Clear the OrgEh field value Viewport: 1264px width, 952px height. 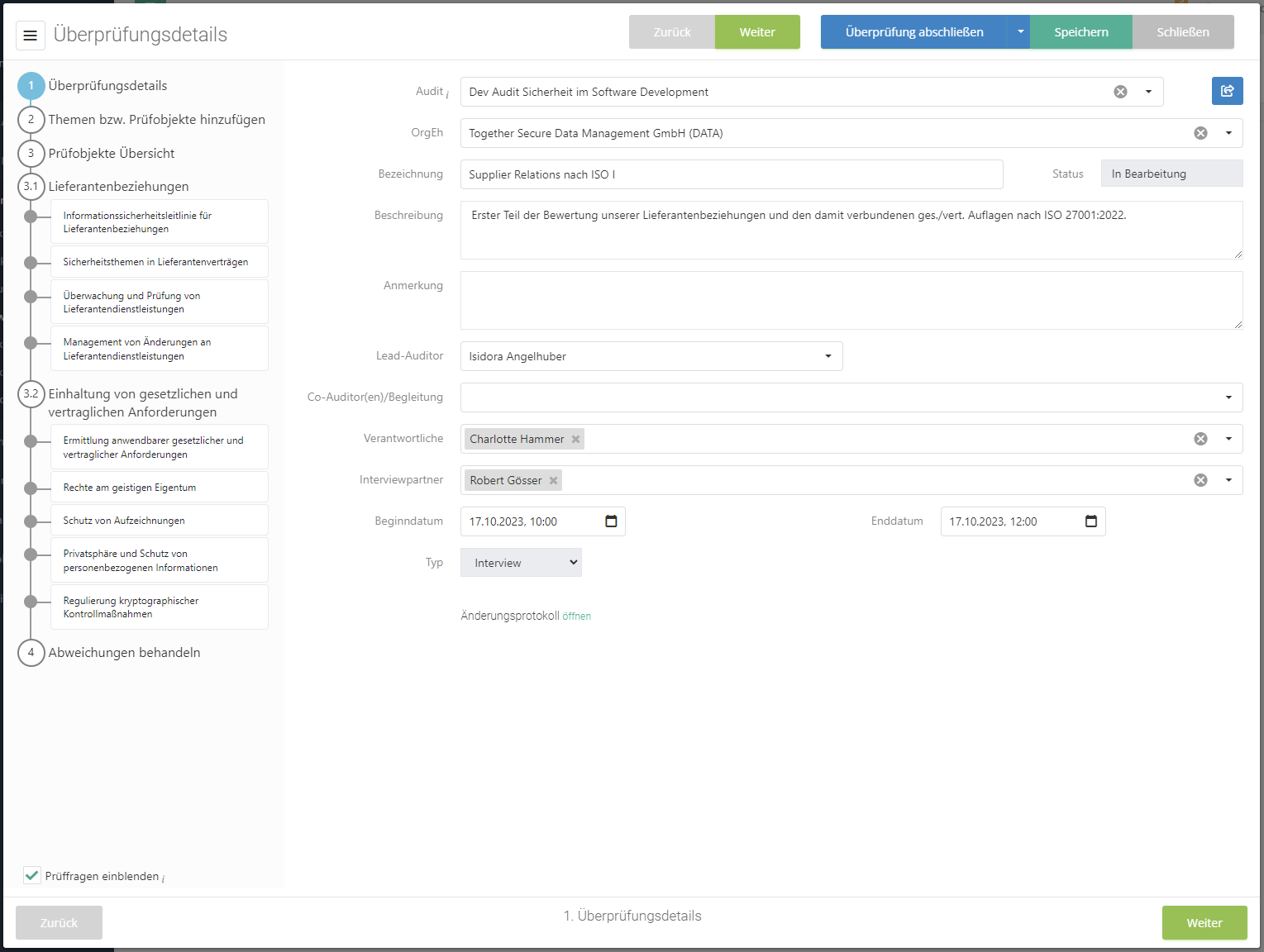coord(1200,133)
